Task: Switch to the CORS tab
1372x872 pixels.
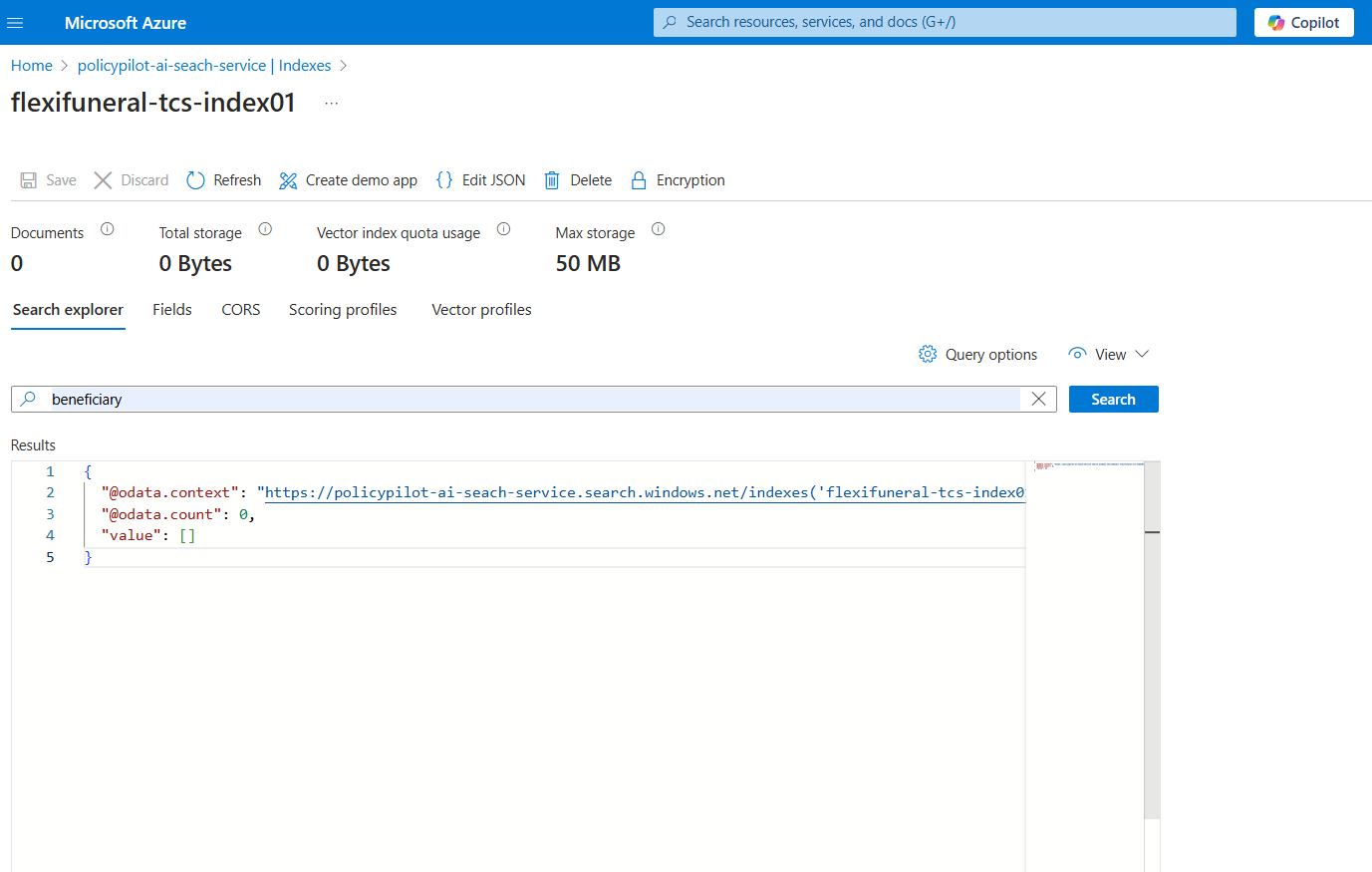Action: [241, 310]
